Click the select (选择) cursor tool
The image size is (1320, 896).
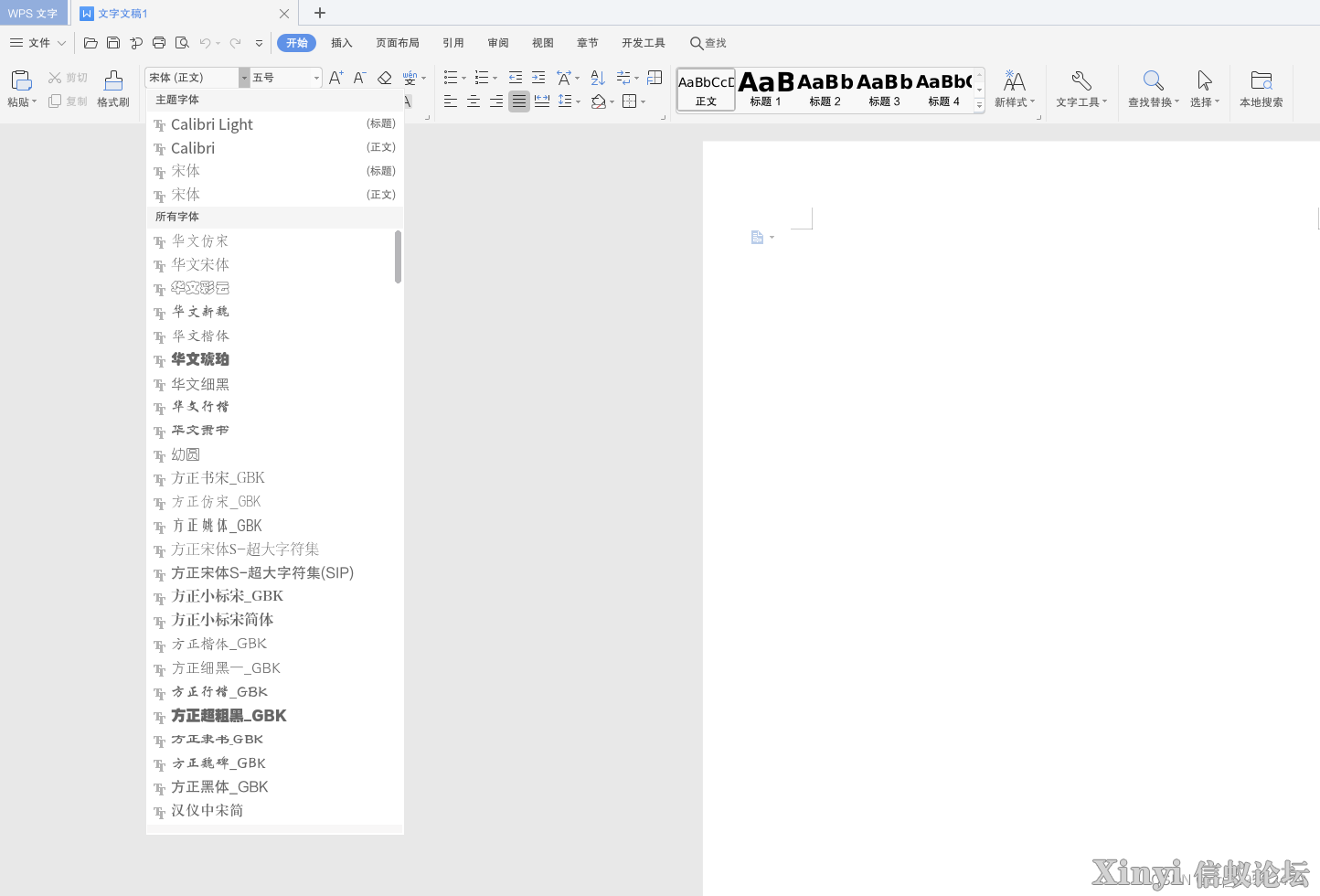1205,89
